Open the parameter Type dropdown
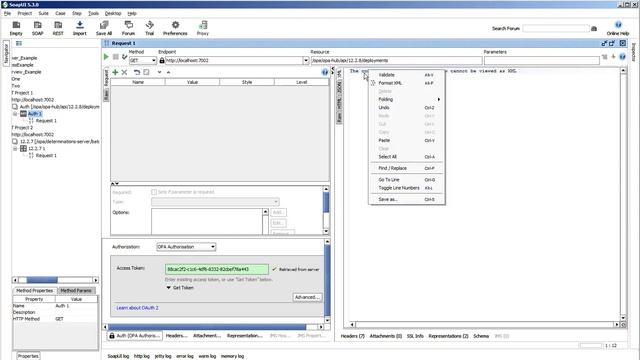The image size is (640, 360). click(x=215, y=202)
